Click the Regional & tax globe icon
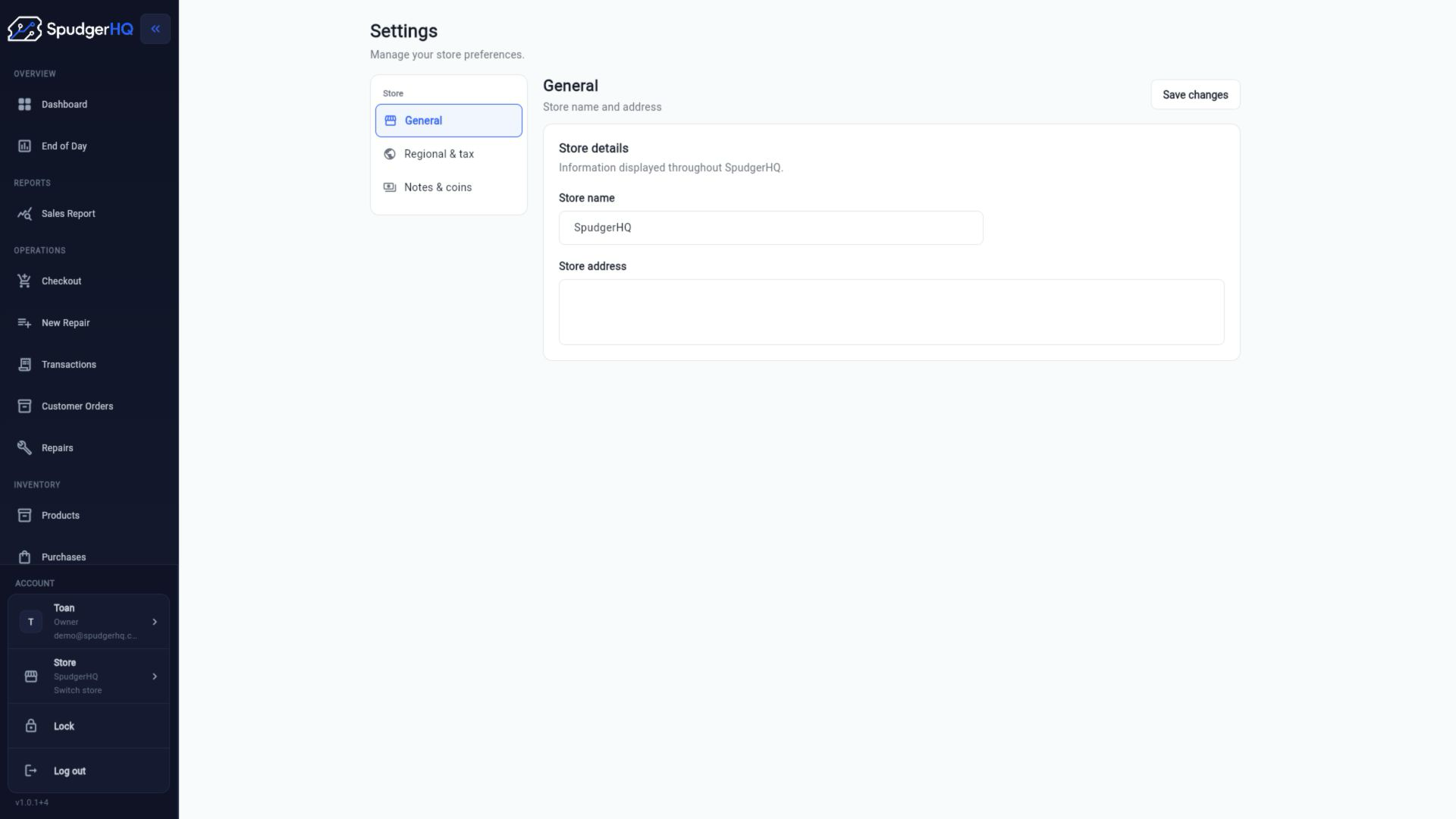The image size is (1456, 819). coord(390,154)
